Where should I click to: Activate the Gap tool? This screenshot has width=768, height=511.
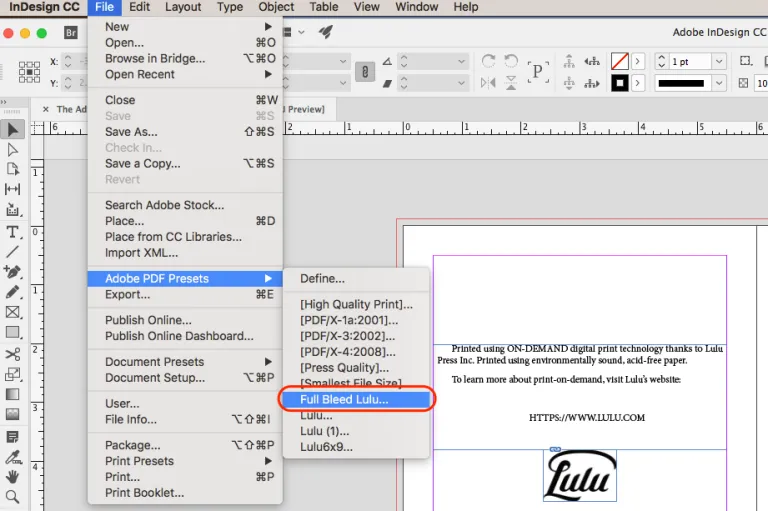pyautogui.click(x=13, y=189)
